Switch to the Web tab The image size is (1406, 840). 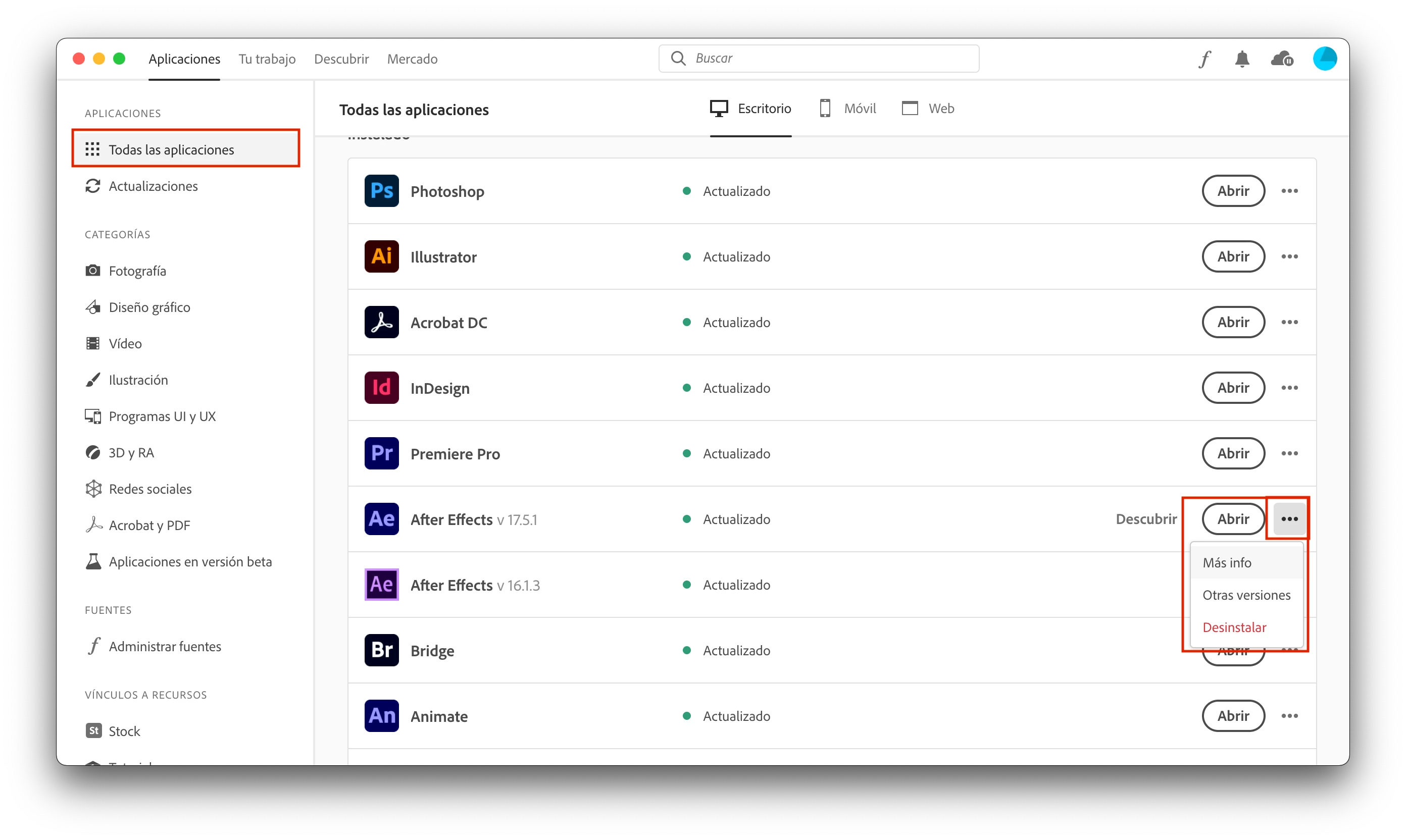[928, 108]
